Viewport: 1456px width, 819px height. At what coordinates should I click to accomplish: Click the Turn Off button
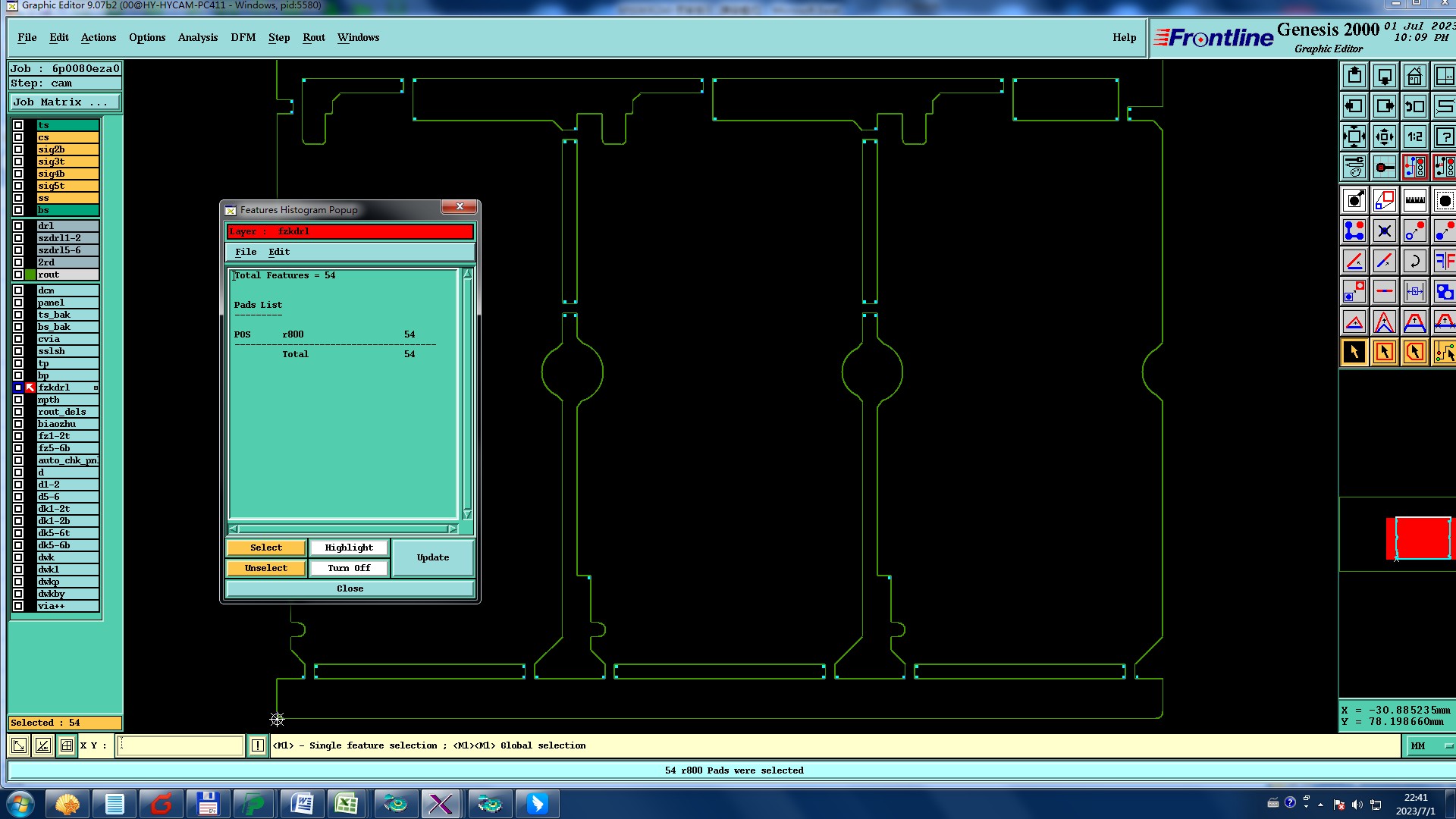pos(349,568)
